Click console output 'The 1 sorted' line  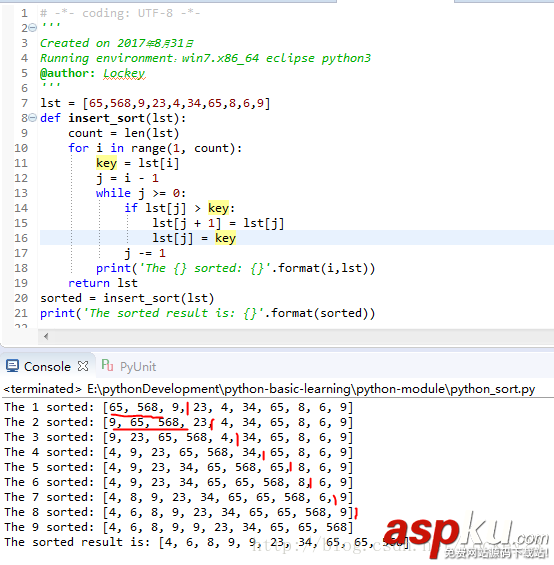coord(179,407)
